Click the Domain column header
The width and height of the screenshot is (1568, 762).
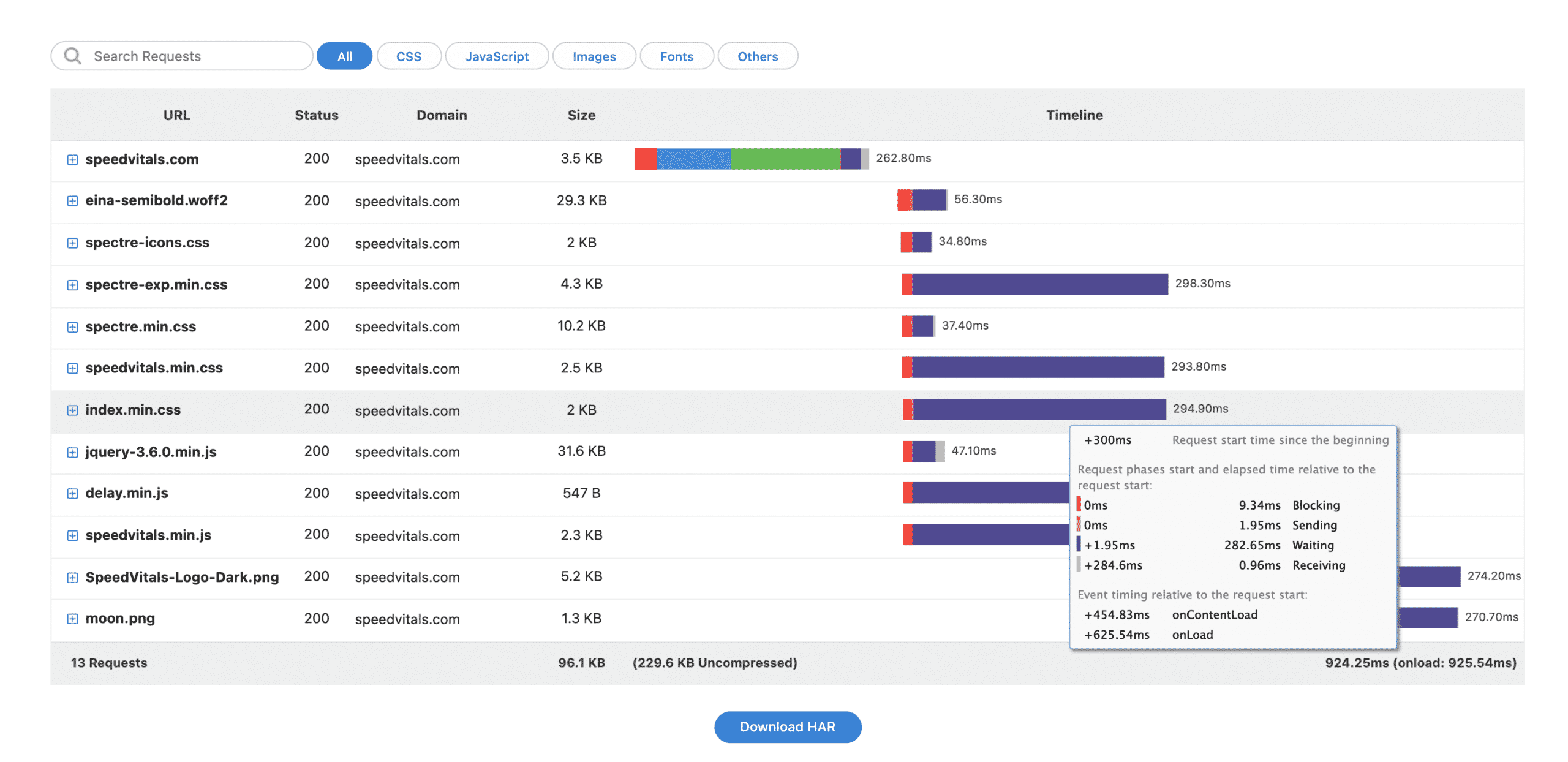point(441,115)
